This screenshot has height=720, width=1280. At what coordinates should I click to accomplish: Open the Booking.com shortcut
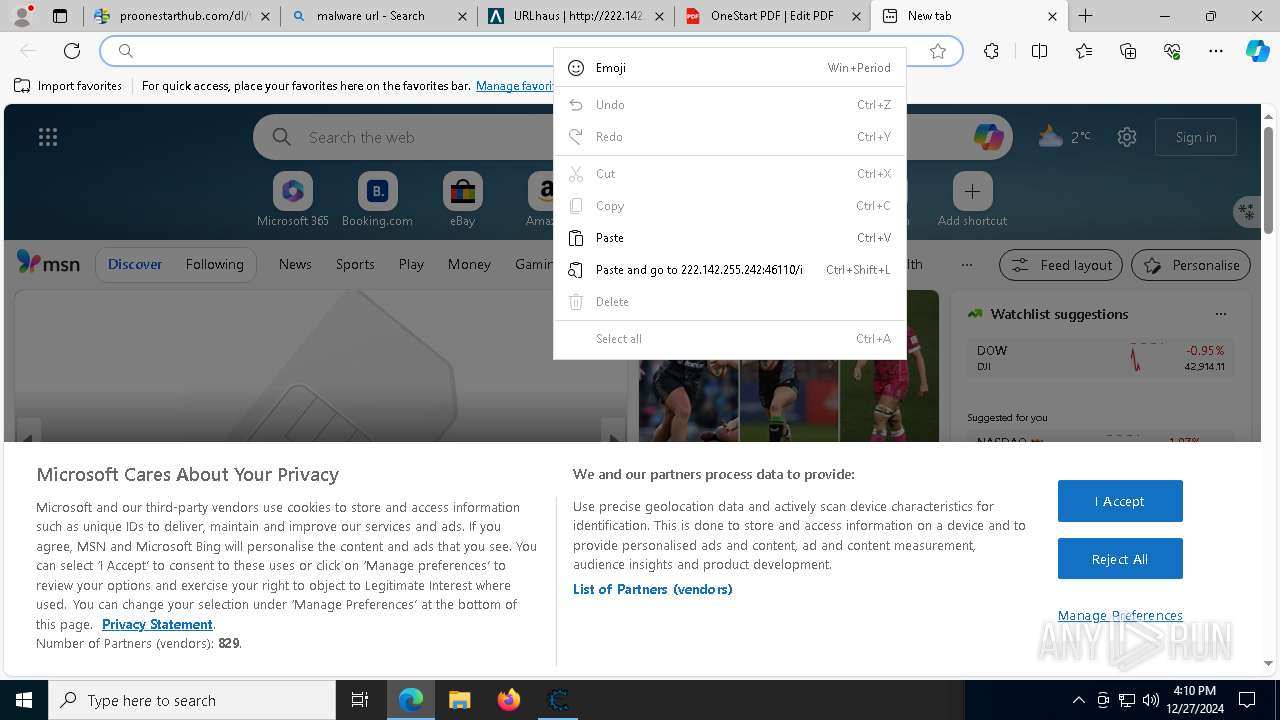(x=377, y=199)
